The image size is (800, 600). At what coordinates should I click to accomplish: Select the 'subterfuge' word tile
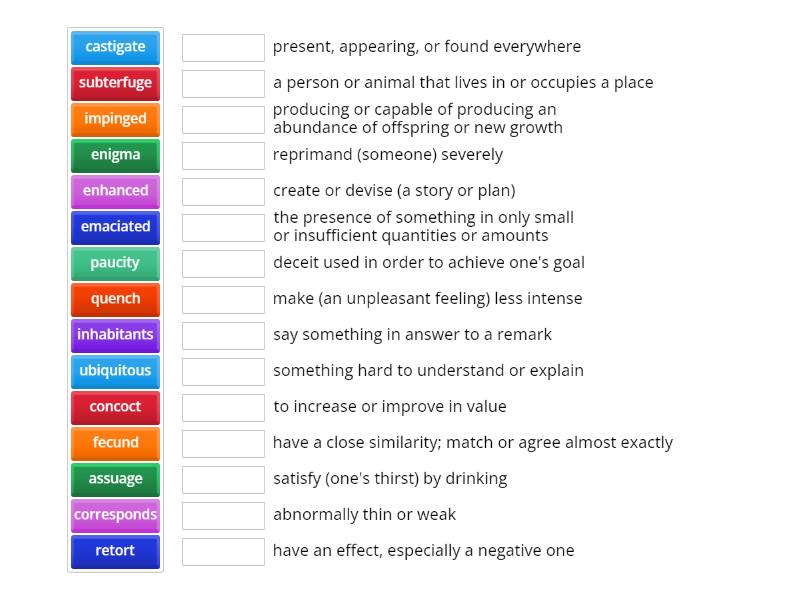(x=115, y=83)
